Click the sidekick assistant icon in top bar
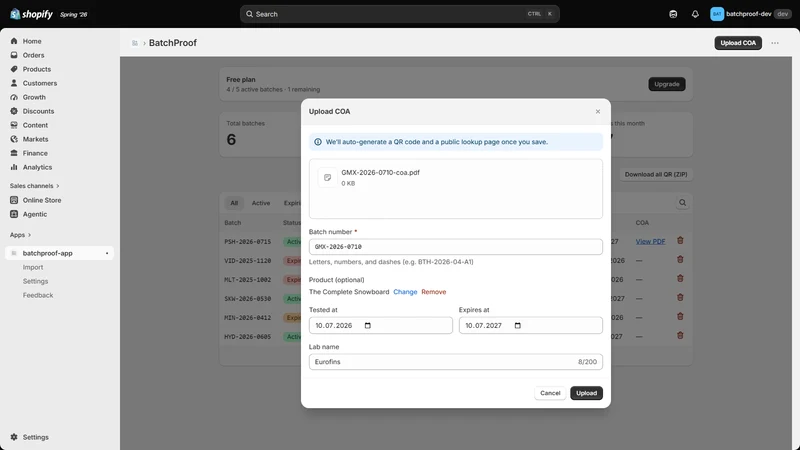The image size is (800, 450). point(673,14)
